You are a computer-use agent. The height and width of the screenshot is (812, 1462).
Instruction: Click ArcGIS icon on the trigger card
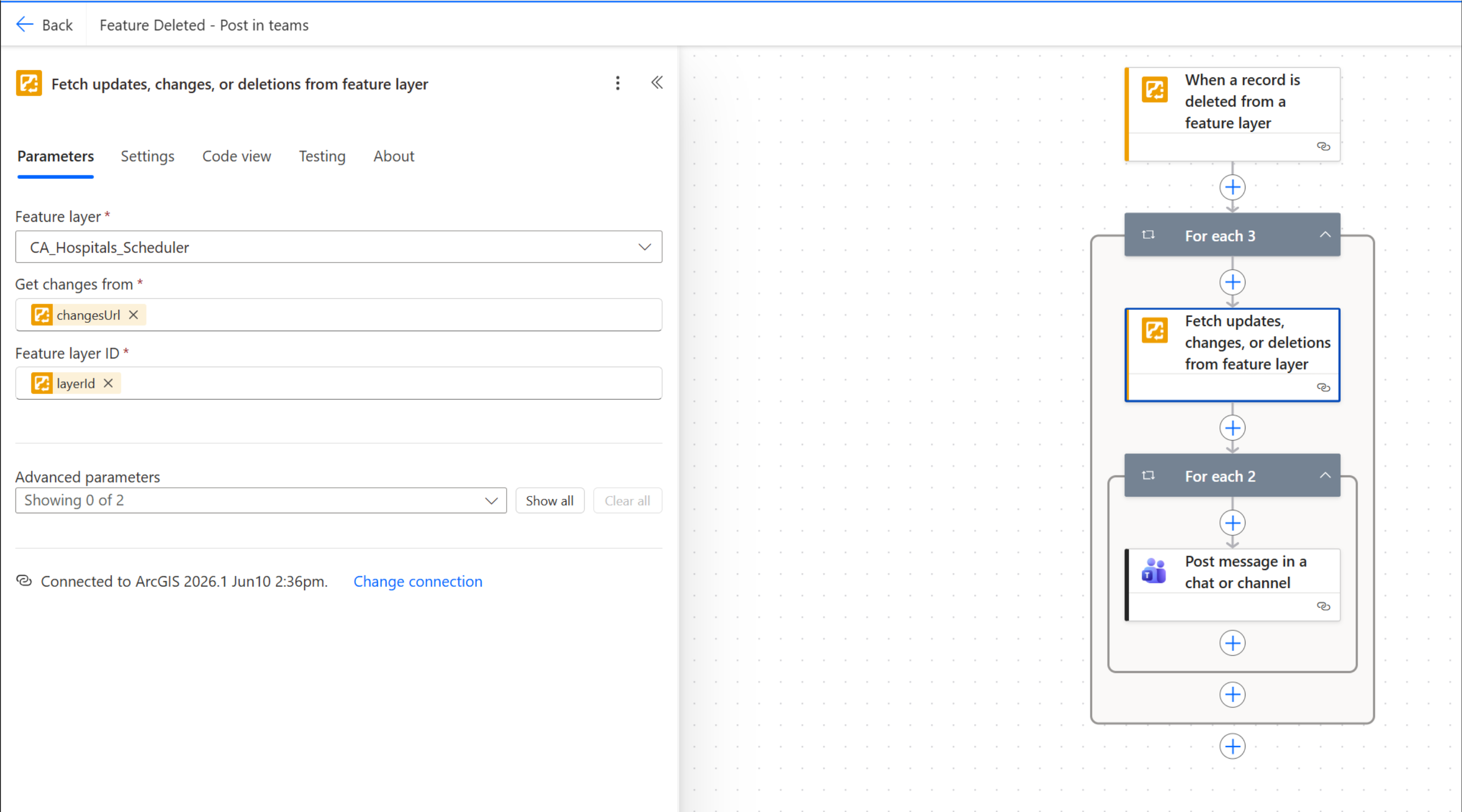point(1154,89)
